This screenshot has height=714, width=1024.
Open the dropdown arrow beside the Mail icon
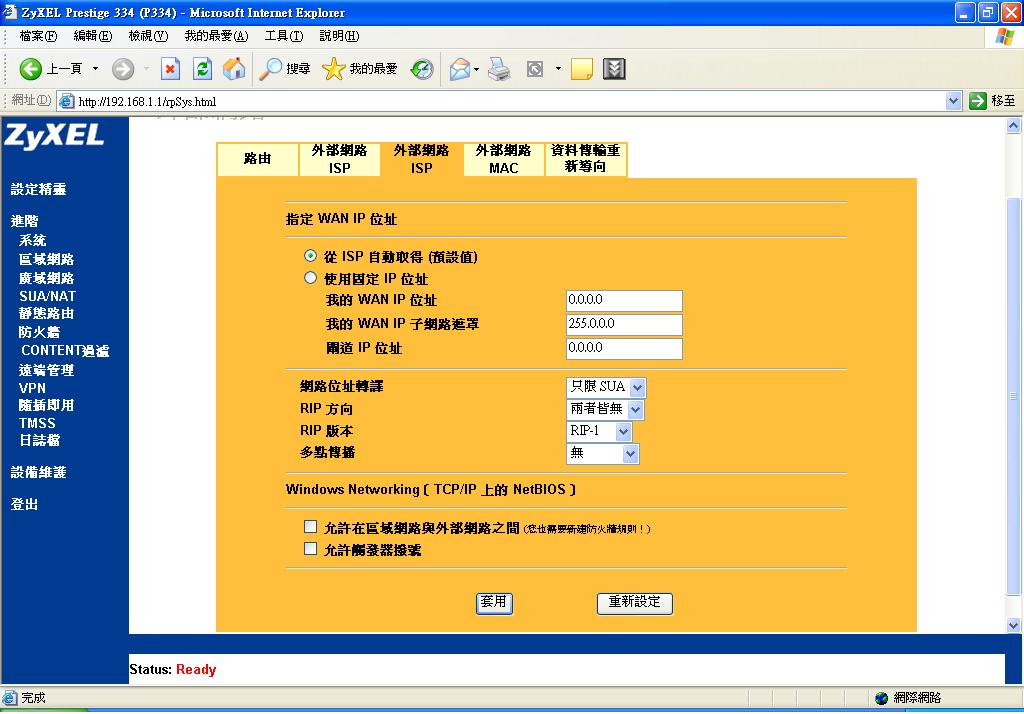tap(477, 69)
